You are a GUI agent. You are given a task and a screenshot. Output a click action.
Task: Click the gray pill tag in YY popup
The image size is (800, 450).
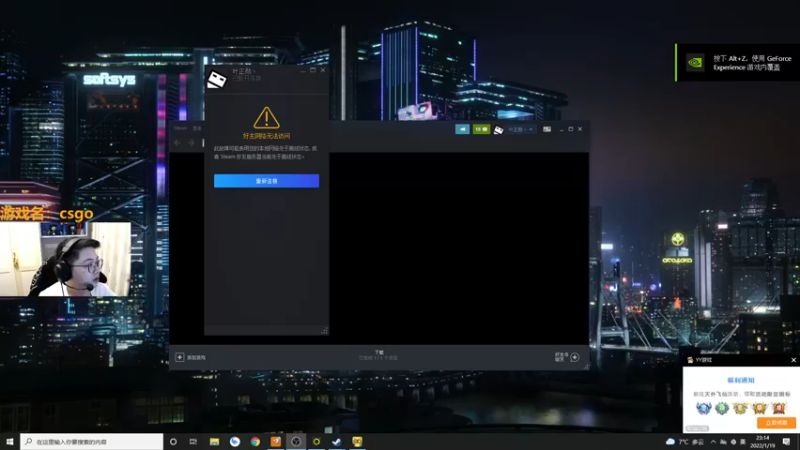coord(697,429)
